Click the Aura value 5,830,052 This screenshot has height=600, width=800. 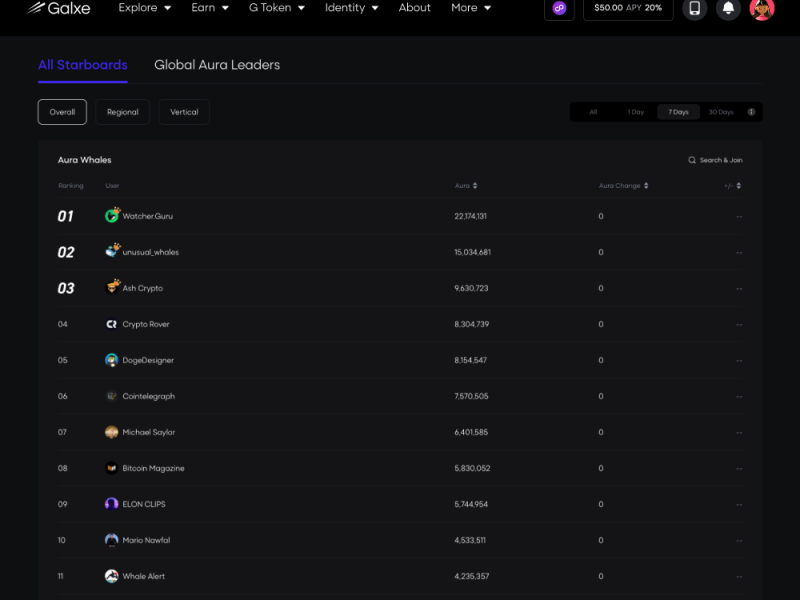click(x=472, y=468)
